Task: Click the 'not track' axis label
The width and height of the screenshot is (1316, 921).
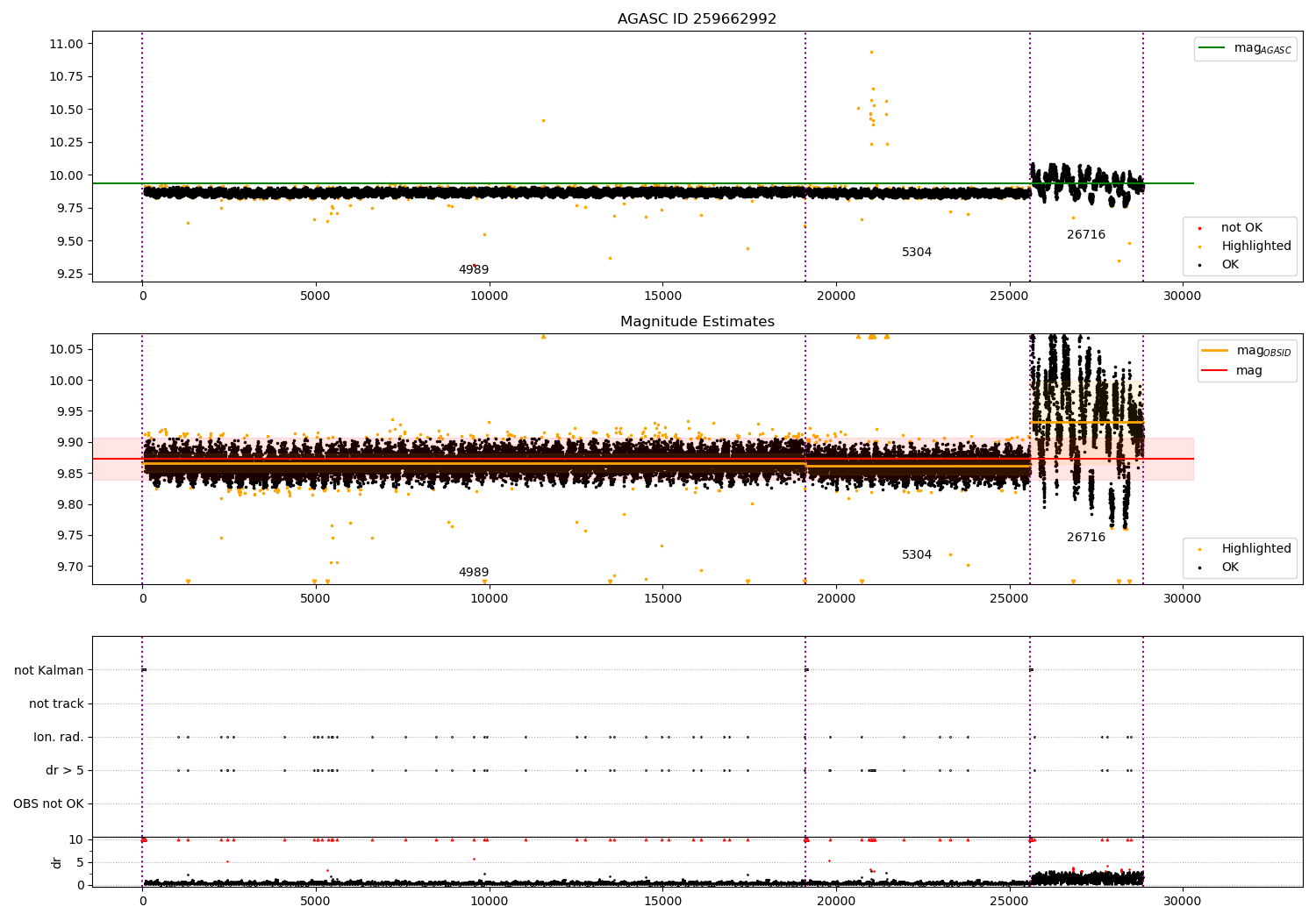Action: pos(56,704)
